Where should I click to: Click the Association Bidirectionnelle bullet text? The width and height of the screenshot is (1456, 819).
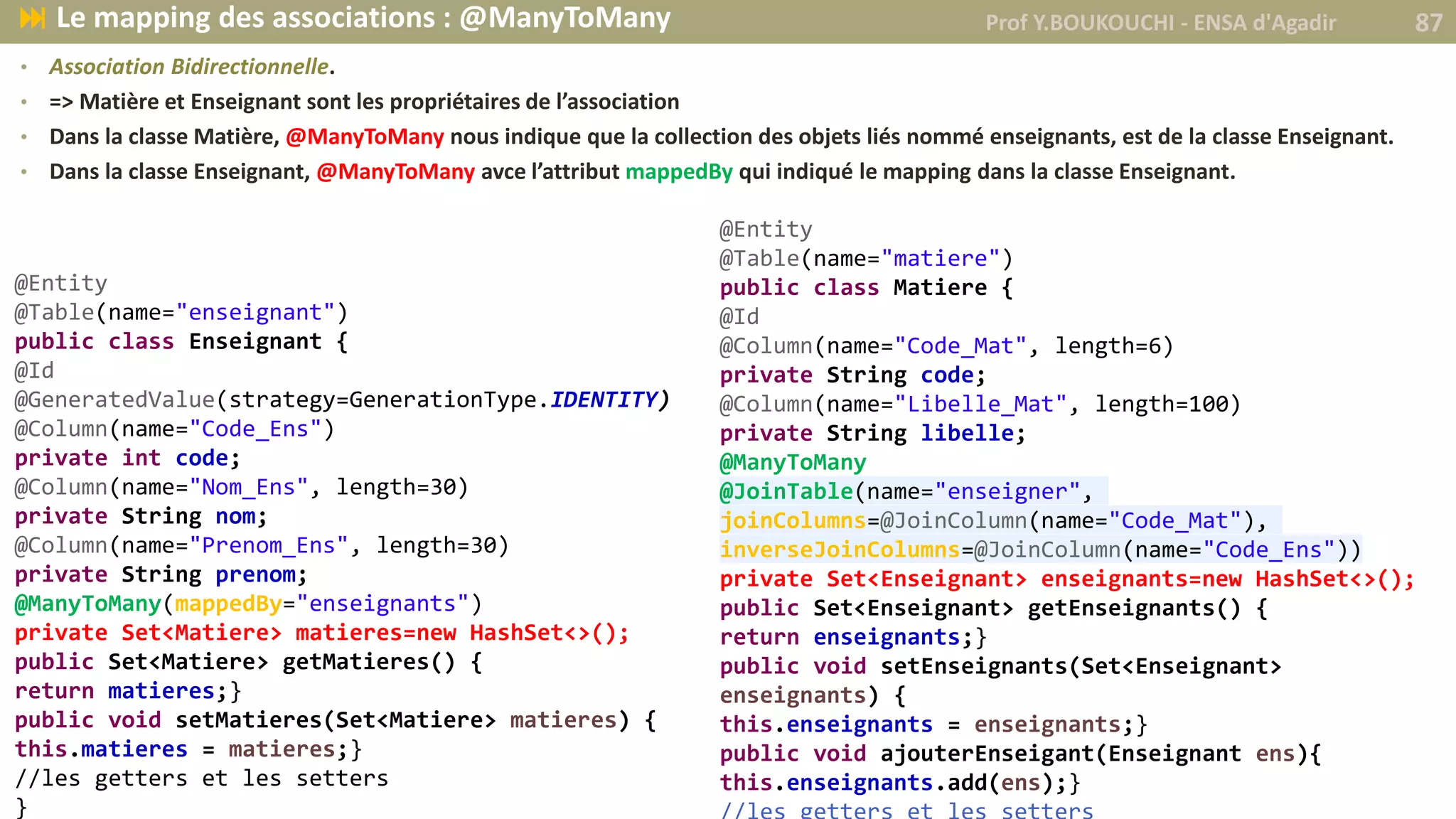coord(189,67)
